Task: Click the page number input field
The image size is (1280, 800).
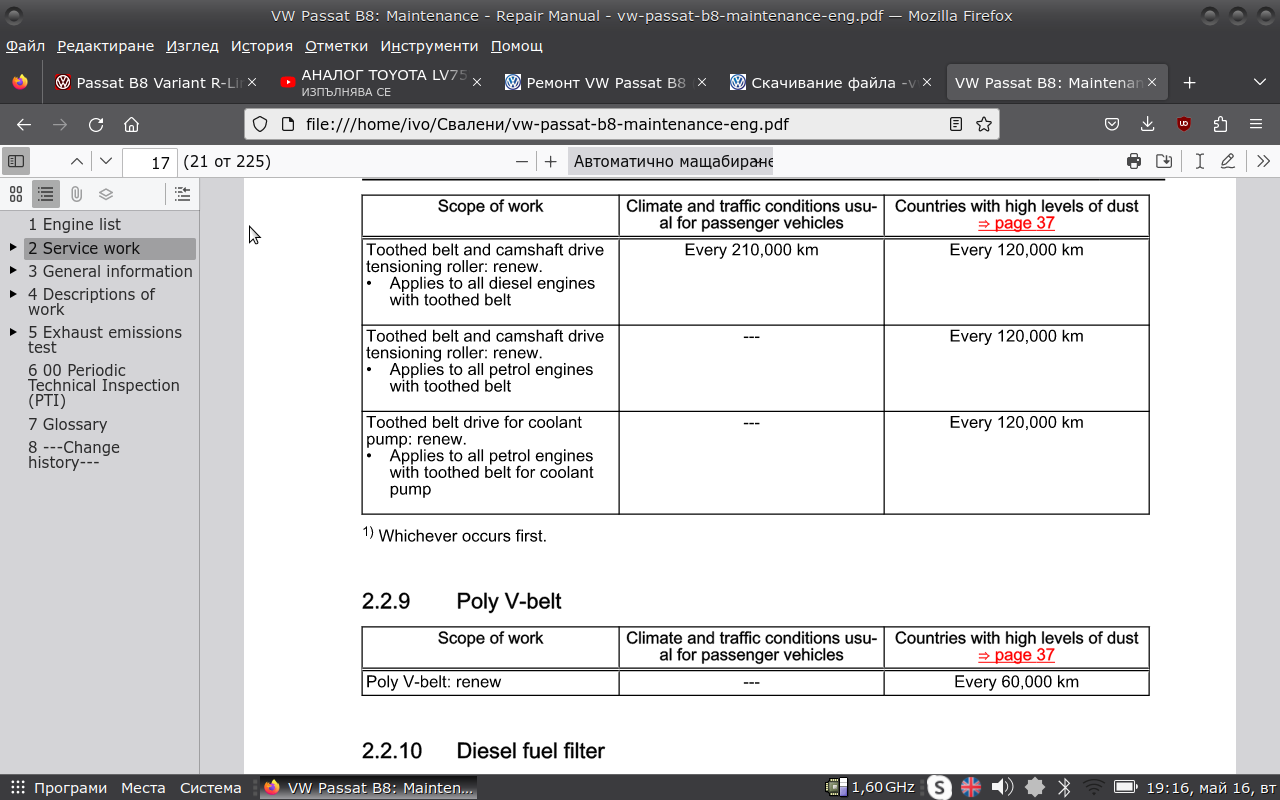Action: (150, 162)
